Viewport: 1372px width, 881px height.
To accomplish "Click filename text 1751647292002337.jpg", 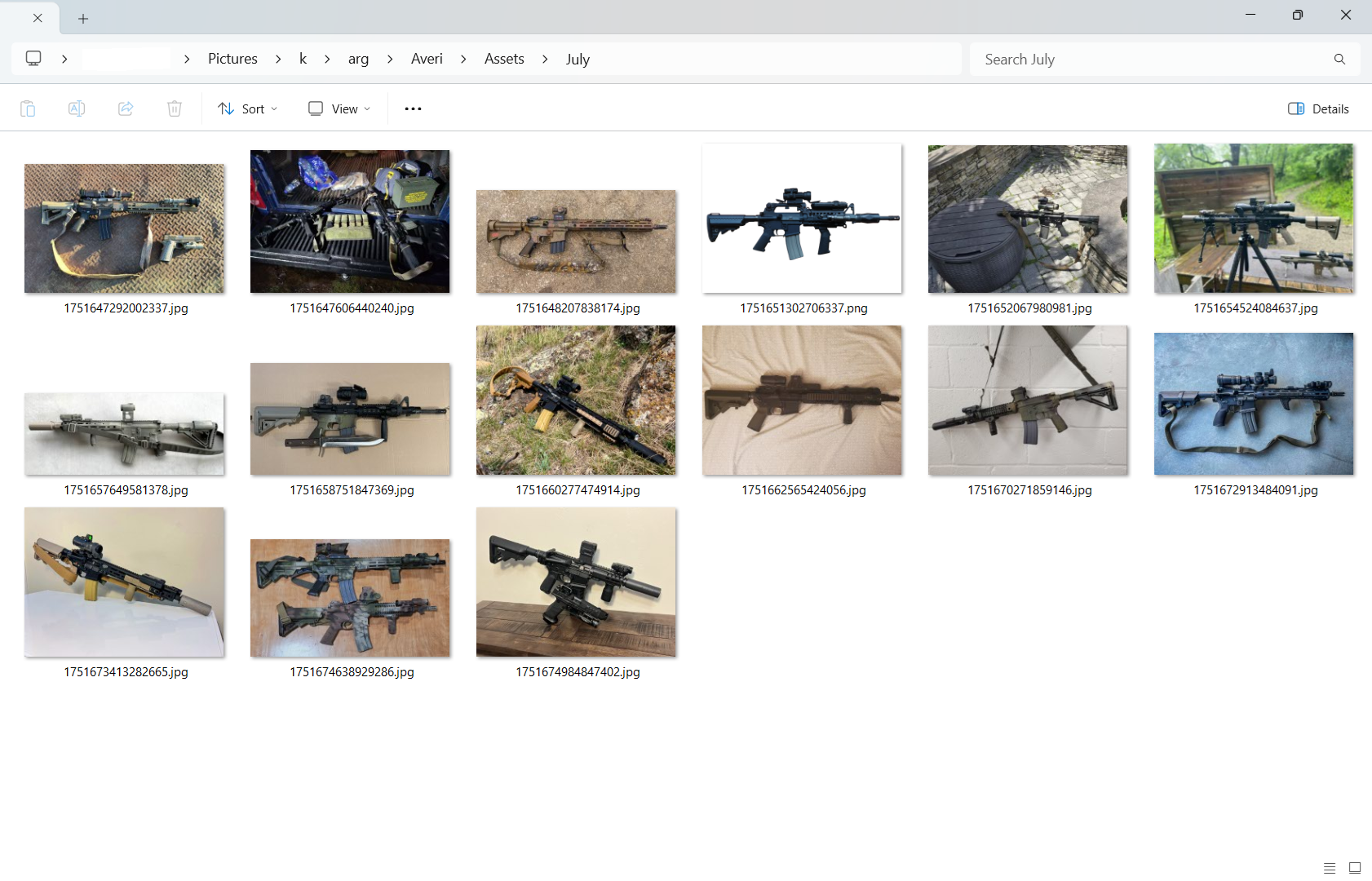I will click(x=126, y=308).
